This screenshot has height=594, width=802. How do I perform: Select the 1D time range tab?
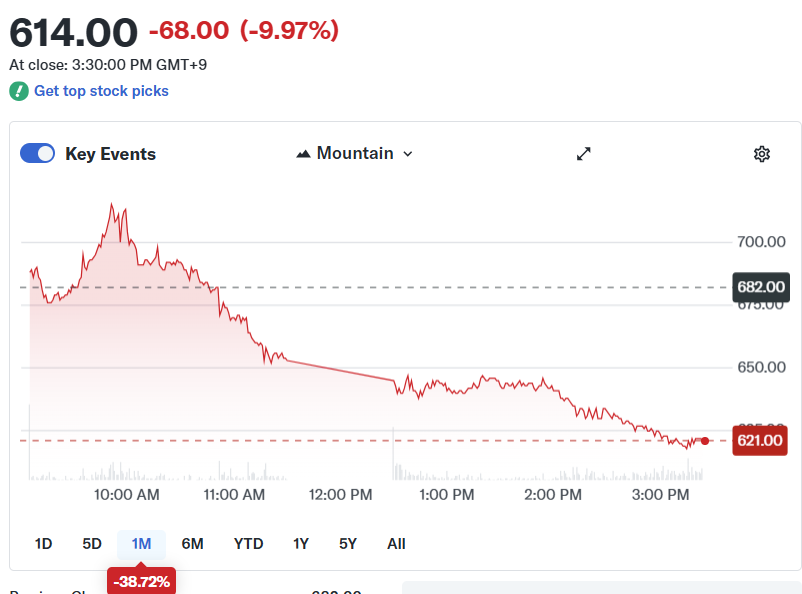tap(43, 543)
